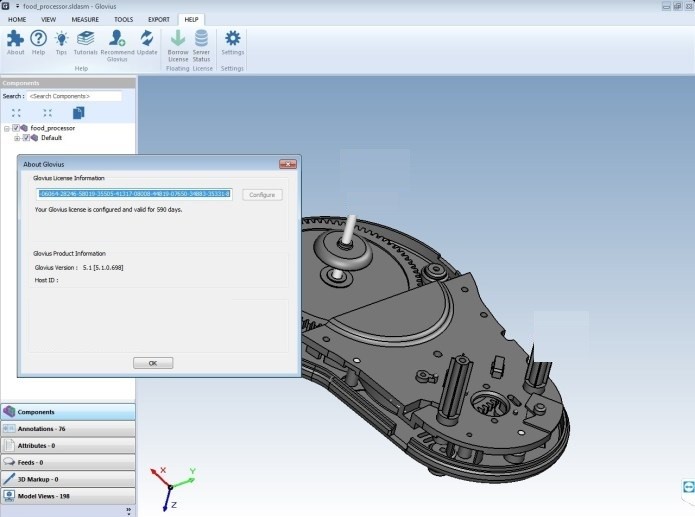The width and height of the screenshot is (695, 517).
Task: Click expand all components icon
Action: [16, 113]
